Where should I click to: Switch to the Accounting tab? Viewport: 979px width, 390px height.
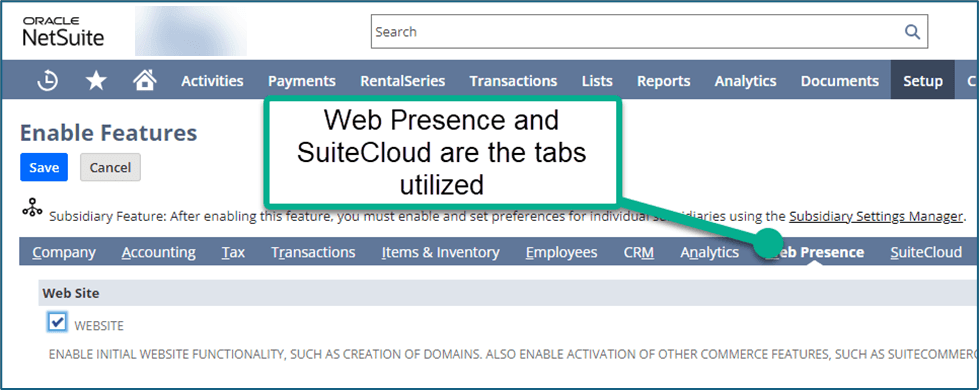coord(159,252)
